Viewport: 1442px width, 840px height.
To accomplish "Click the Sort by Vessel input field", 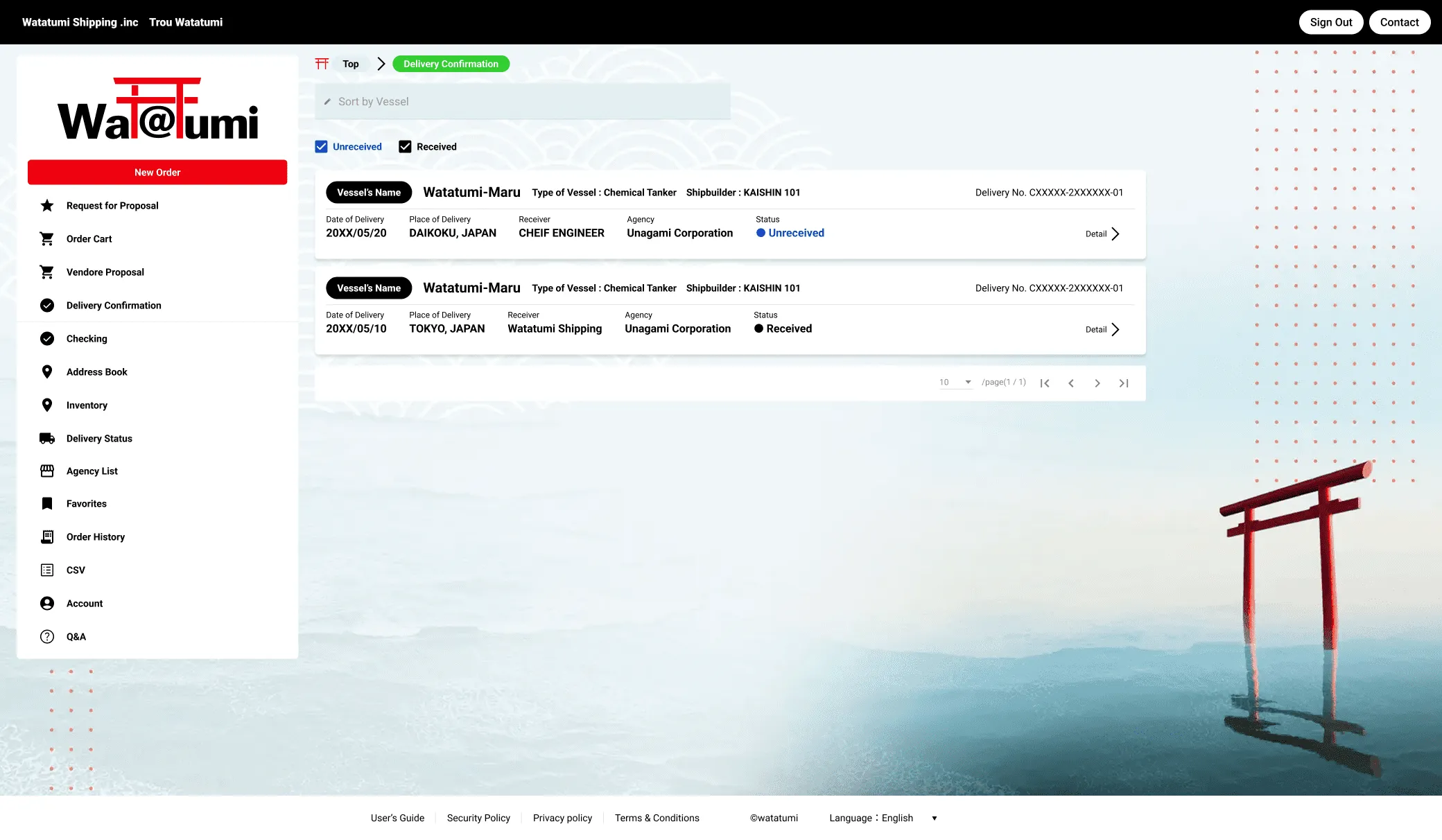I will [x=522, y=102].
